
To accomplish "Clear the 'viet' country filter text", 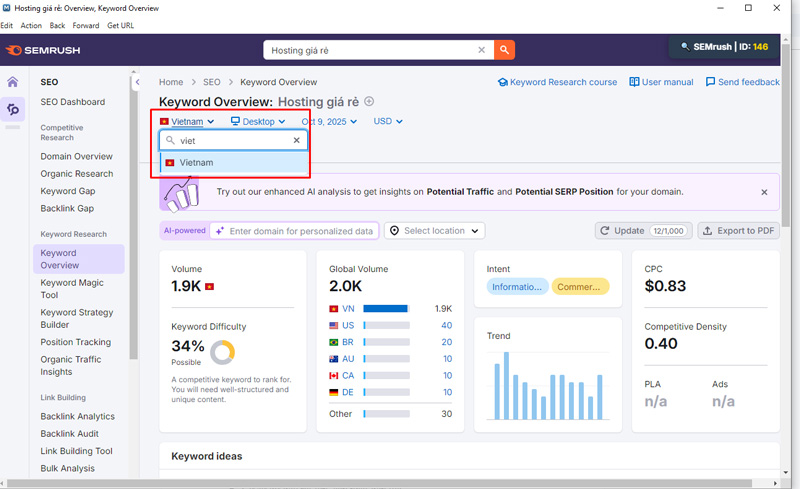I will coord(296,141).
